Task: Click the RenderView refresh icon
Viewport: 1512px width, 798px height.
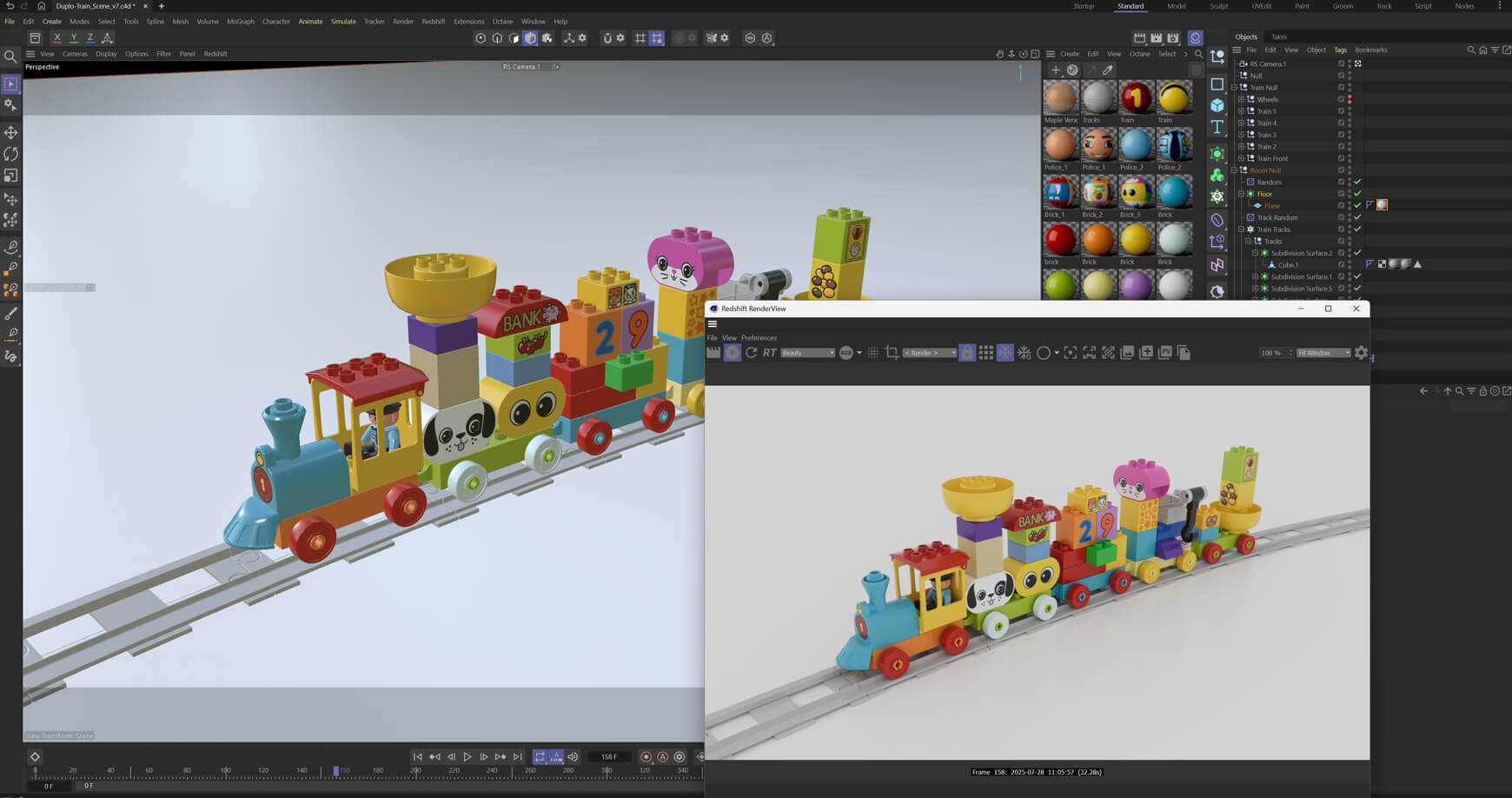Action: 751,352
